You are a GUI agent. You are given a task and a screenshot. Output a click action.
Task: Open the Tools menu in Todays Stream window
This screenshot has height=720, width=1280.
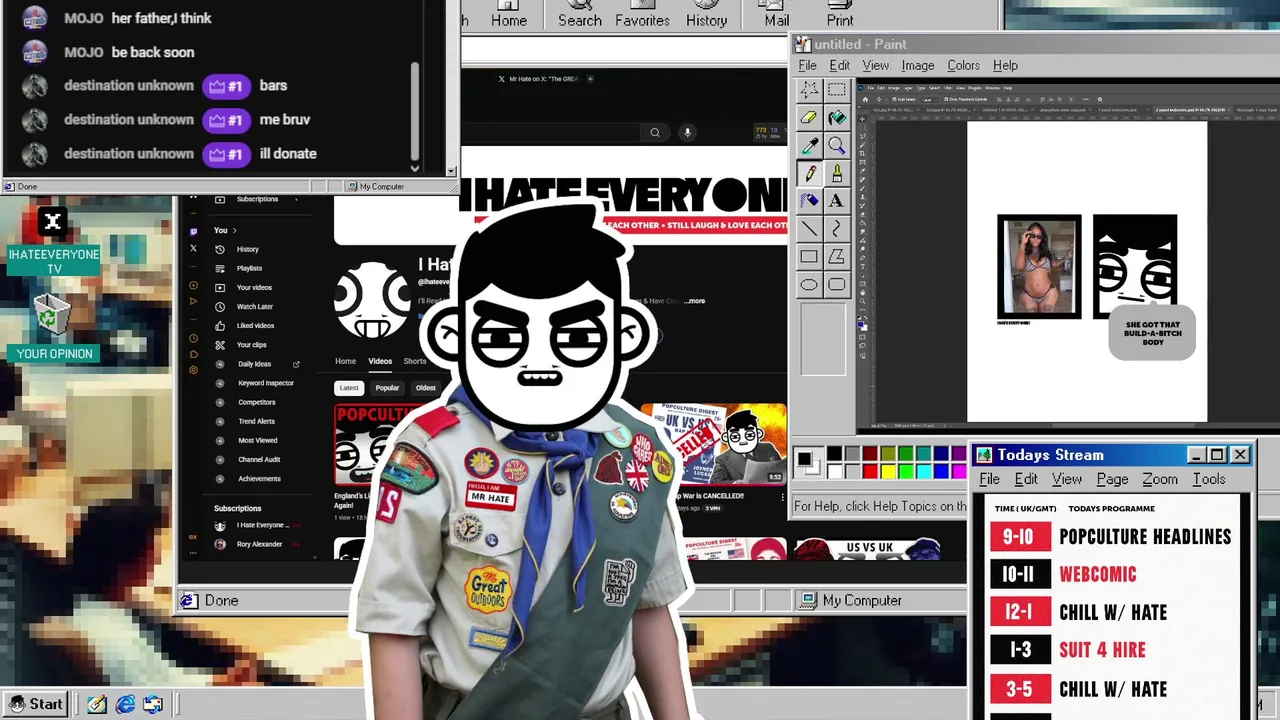coord(1208,479)
